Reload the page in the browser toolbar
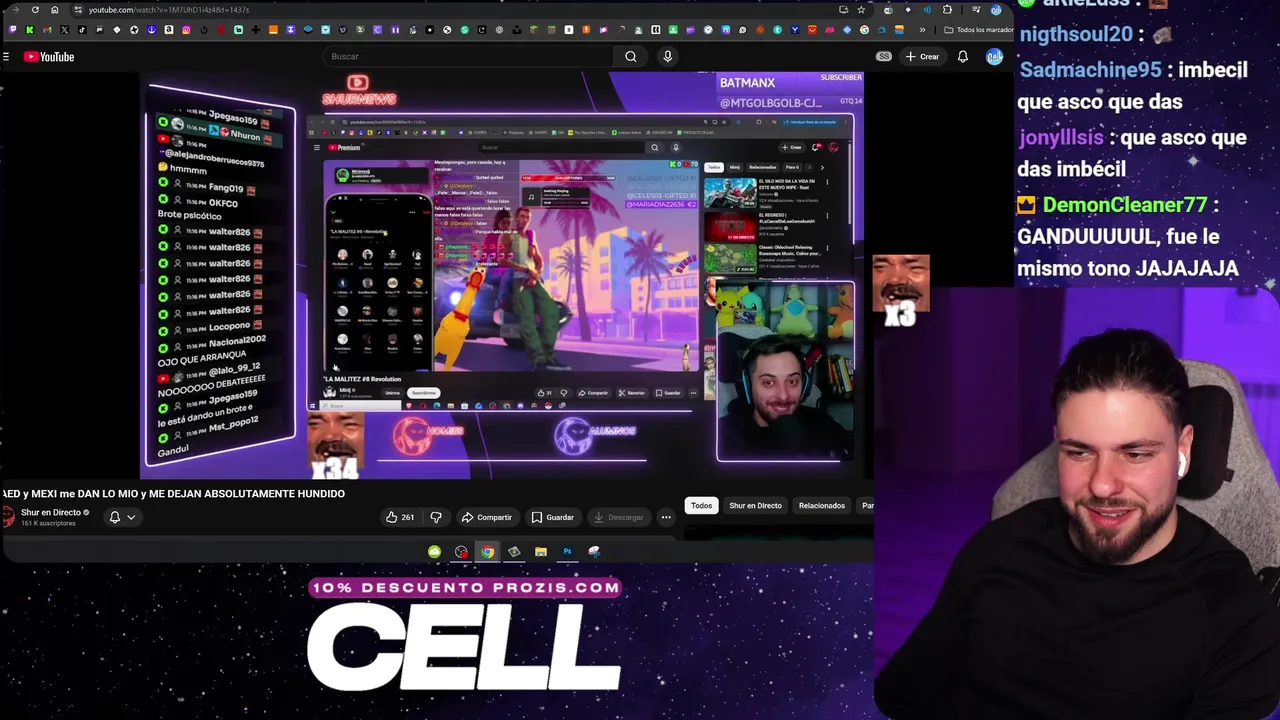The image size is (1280, 720). pos(35,10)
